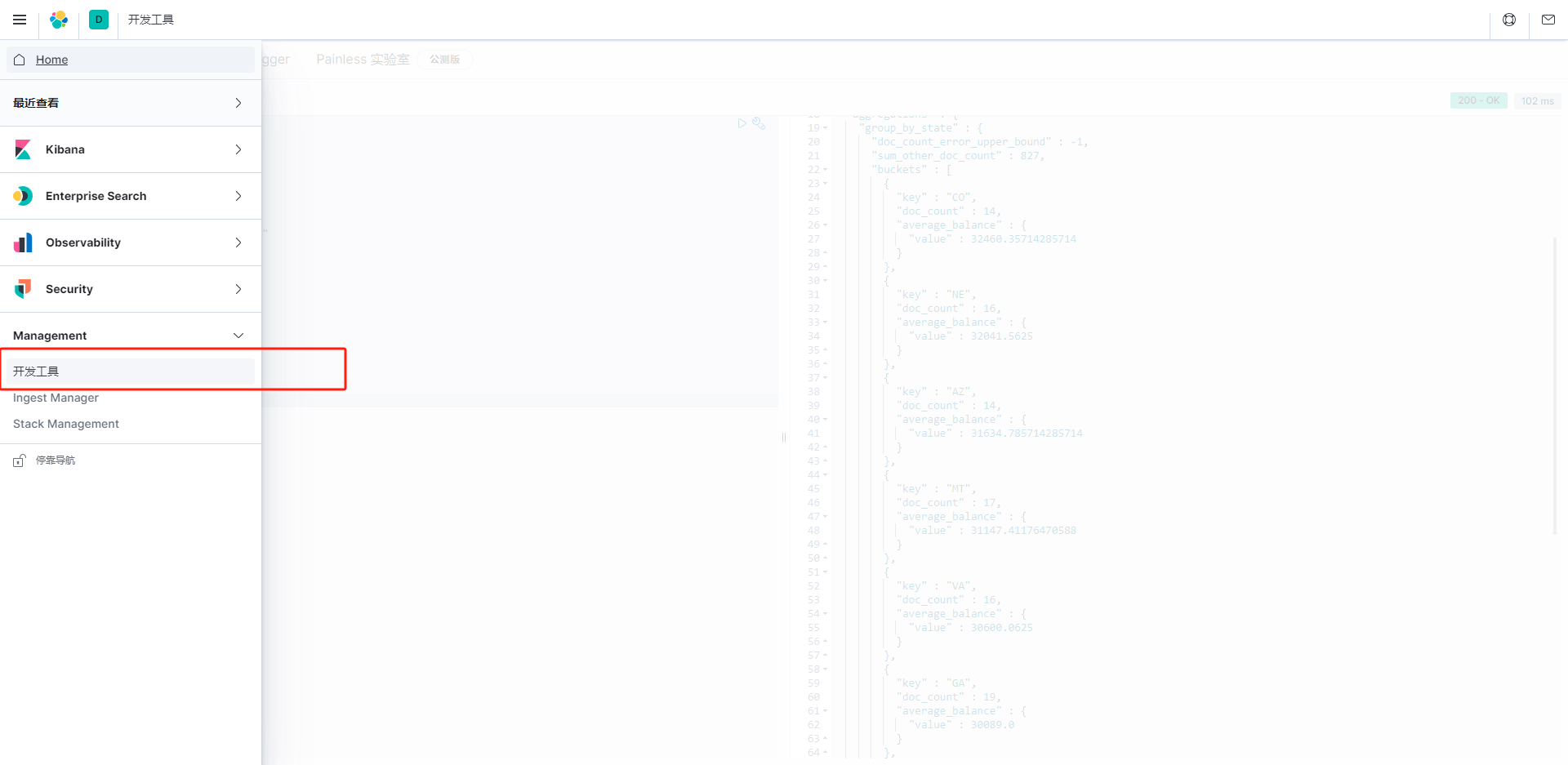Click the Kibana logo icon

pos(23,149)
